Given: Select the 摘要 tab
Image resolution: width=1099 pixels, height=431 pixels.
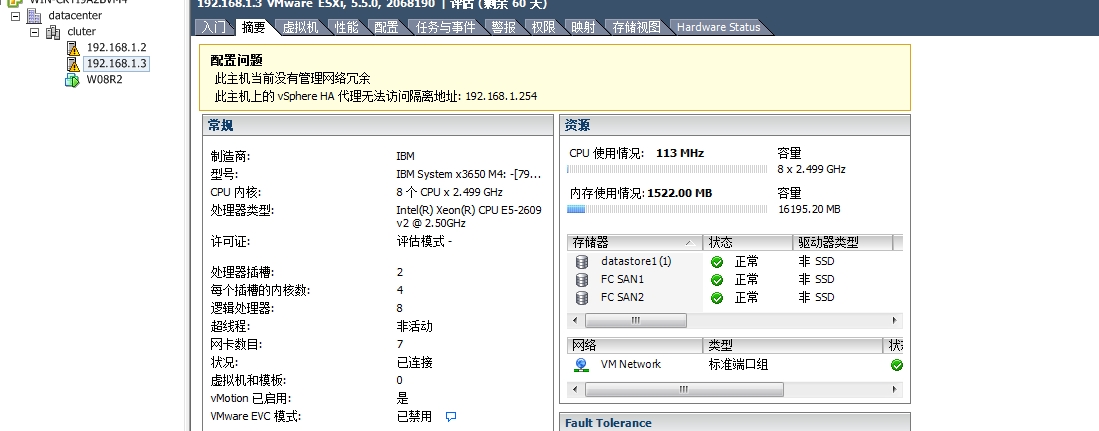Looking at the screenshot, I should click(x=253, y=27).
